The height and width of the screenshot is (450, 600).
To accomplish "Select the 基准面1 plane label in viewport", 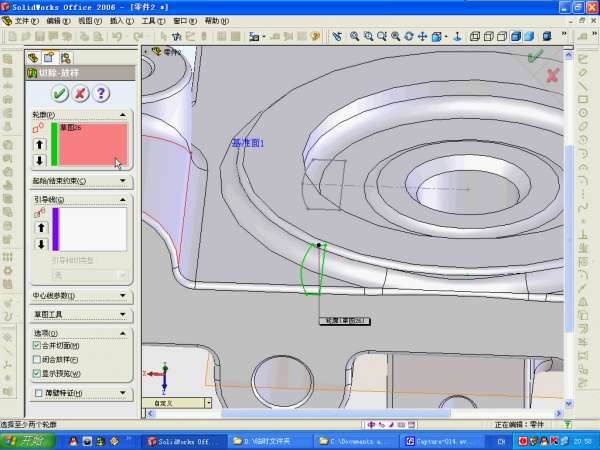I will [248, 143].
